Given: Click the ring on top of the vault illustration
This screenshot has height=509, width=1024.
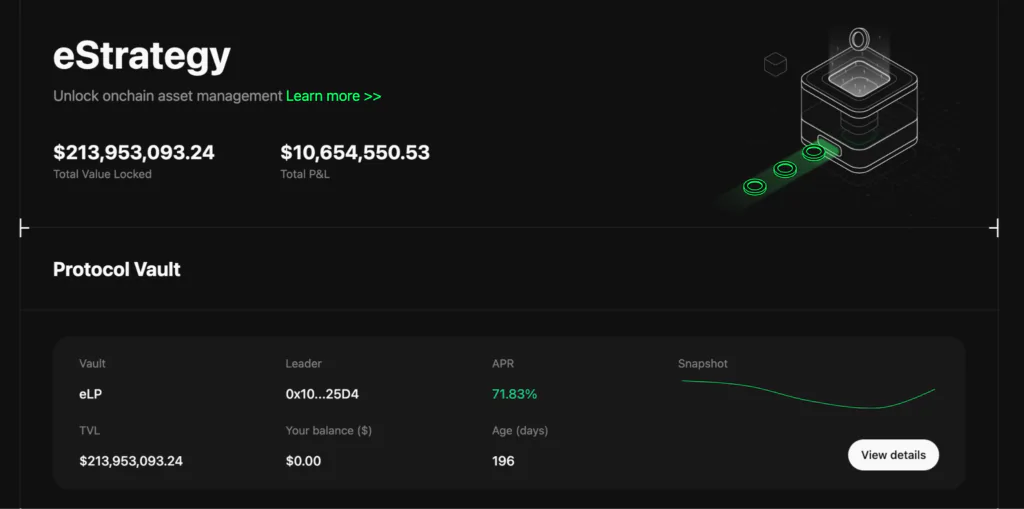Looking at the screenshot, I should [x=859, y=39].
